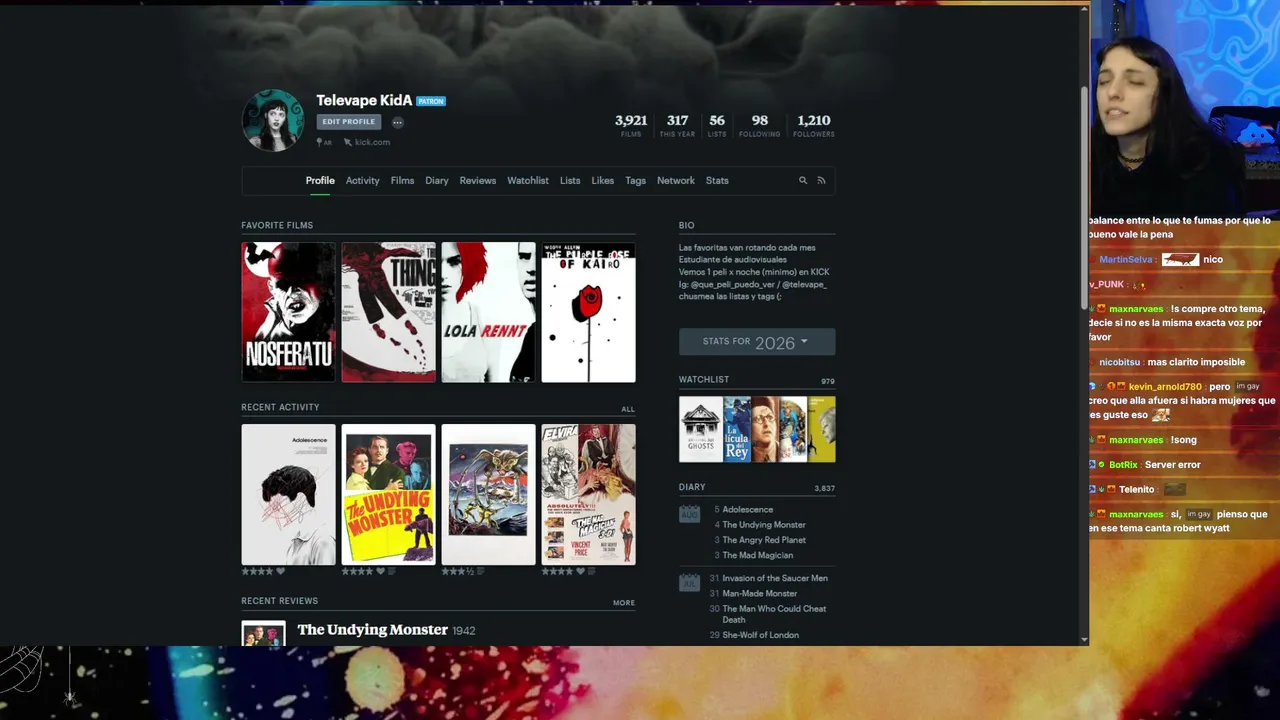
Task: Open the 'Rey' poster in the watchlist
Action: point(737,429)
